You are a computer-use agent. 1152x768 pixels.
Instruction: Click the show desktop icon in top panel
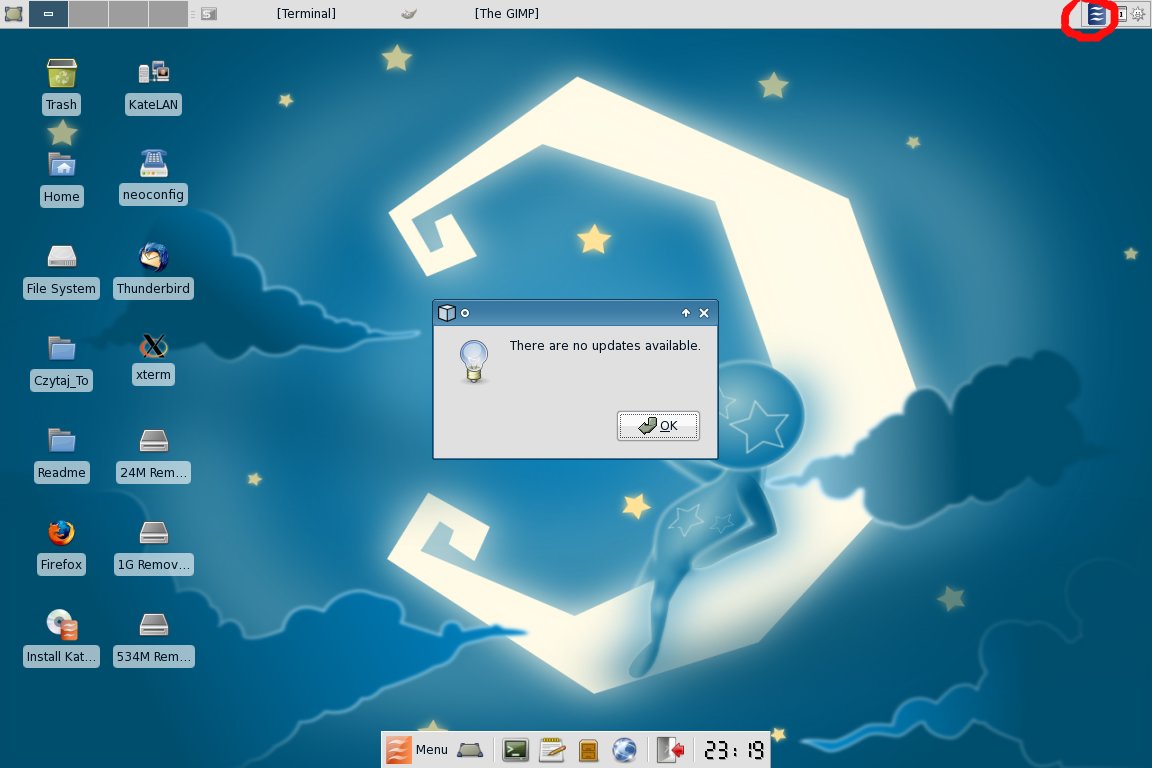13,13
